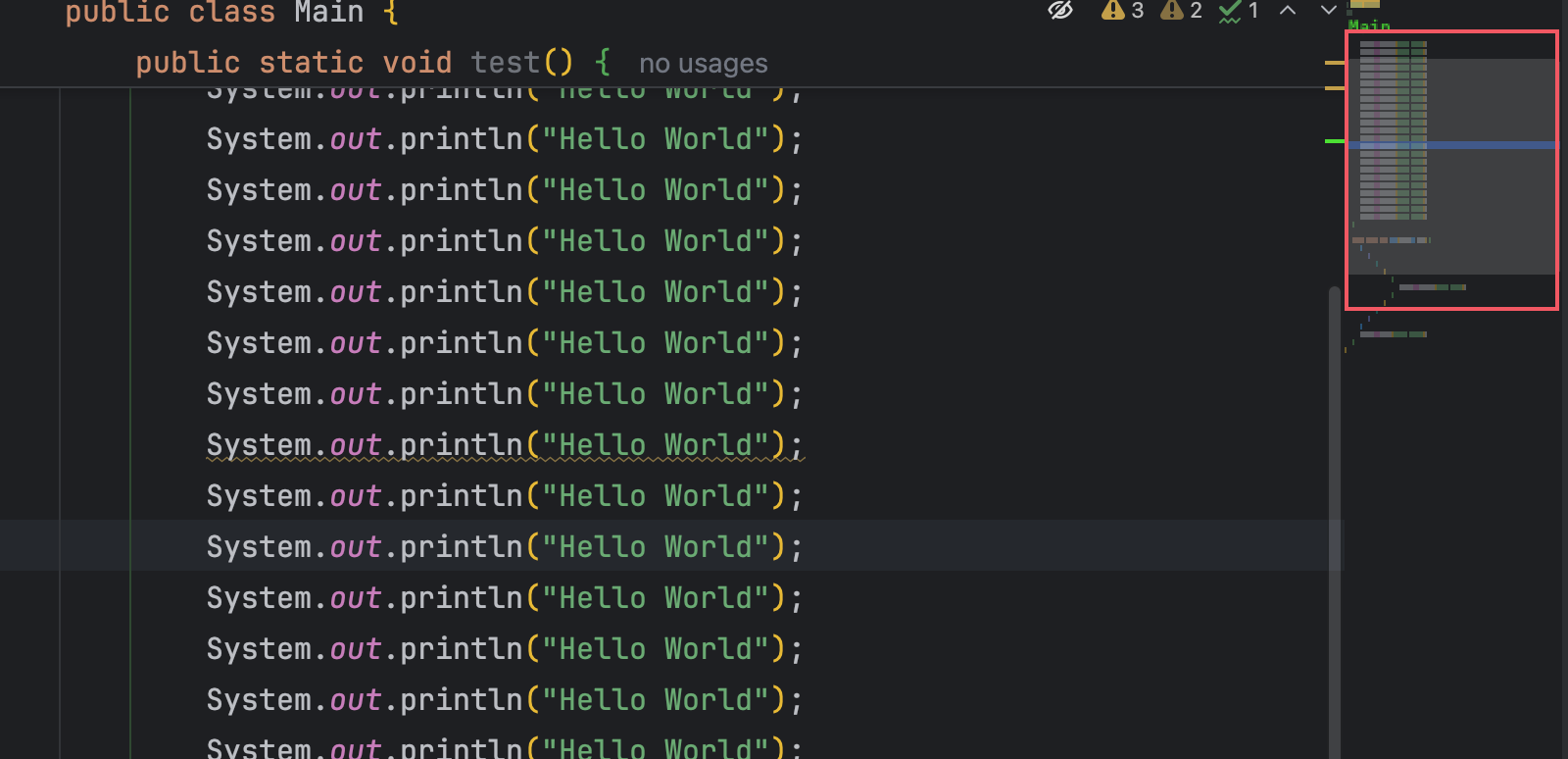Click the green marker on the error stripe
The image size is (1568, 759).
(x=1334, y=141)
